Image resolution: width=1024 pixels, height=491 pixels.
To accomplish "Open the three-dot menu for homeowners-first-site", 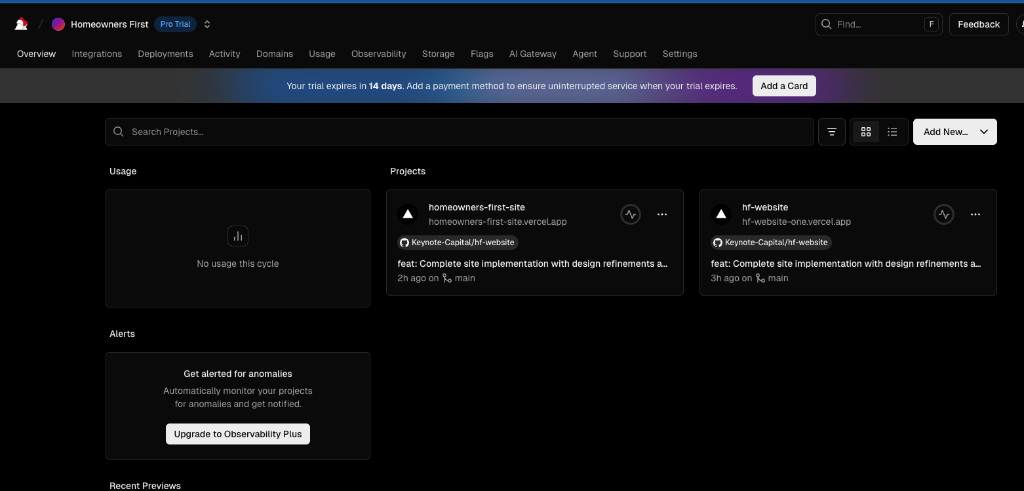I will coord(662,214).
